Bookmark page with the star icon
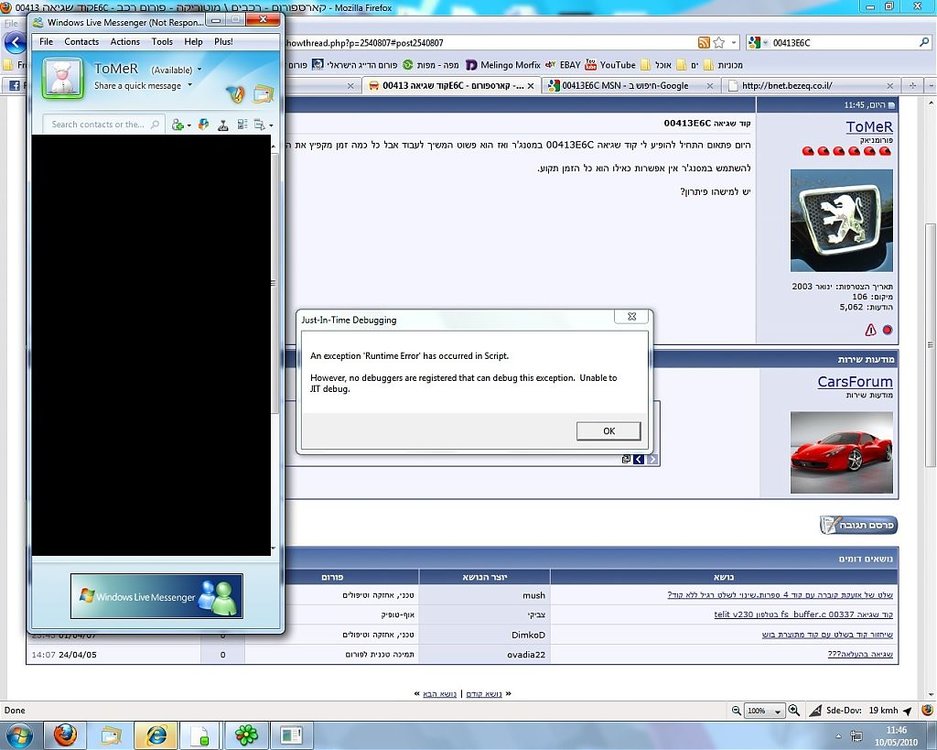Viewport: 937px width, 750px height. point(719,42)
